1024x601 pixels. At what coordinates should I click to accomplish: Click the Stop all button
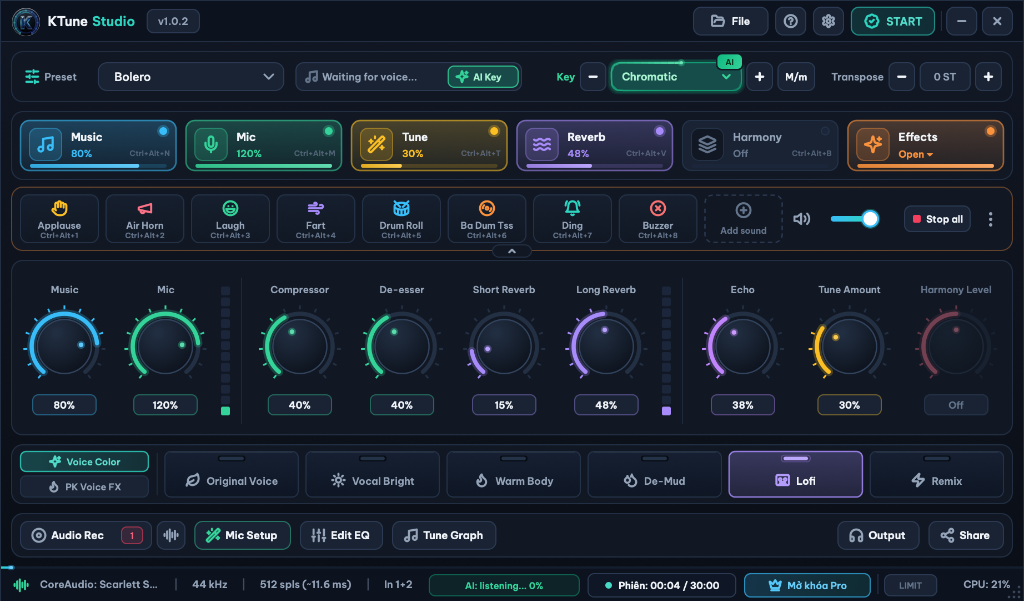(x=937, y=219)
